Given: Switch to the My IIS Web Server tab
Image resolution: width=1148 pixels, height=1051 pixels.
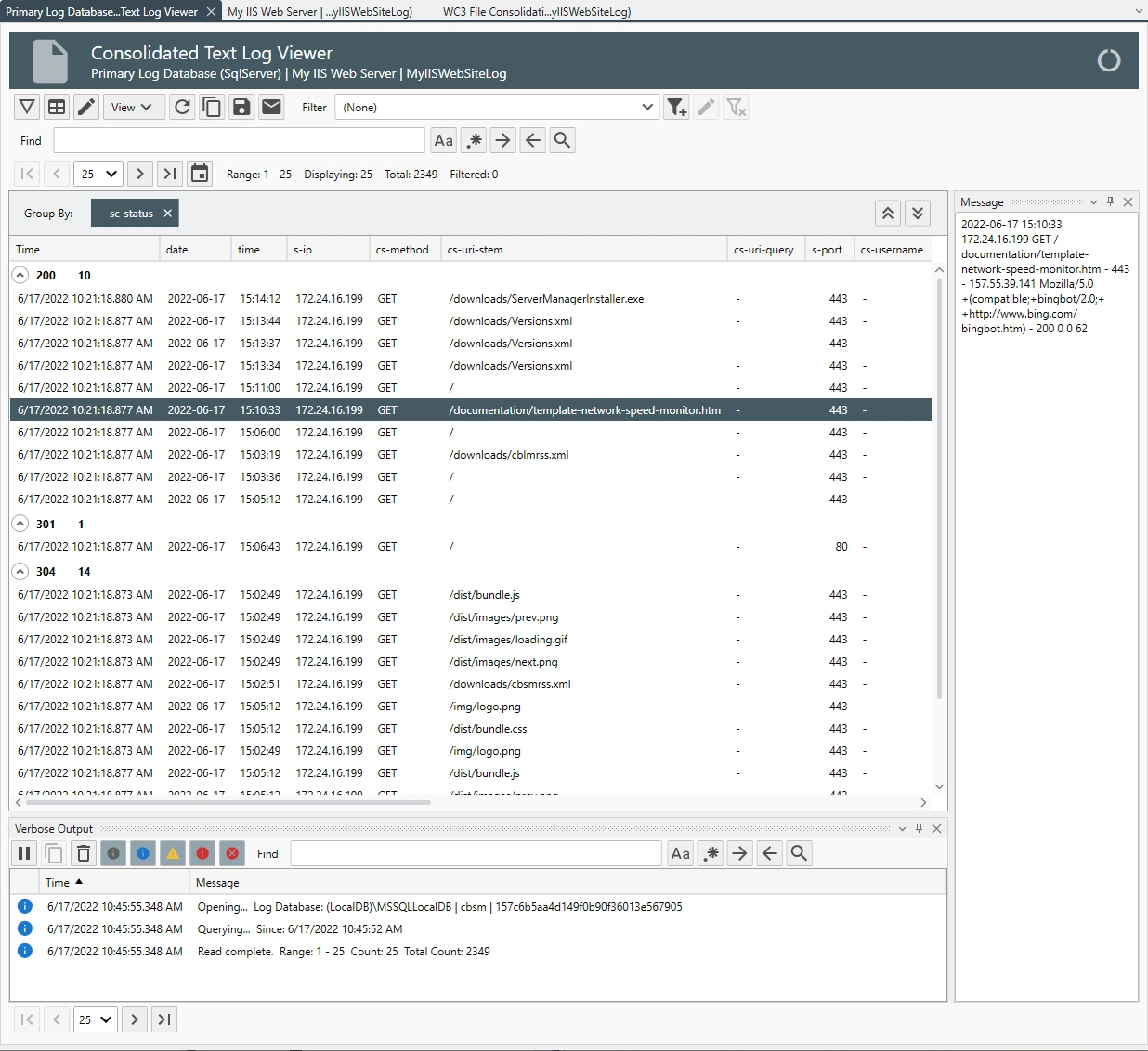Looking at the screenshot, I should point(320,12).
